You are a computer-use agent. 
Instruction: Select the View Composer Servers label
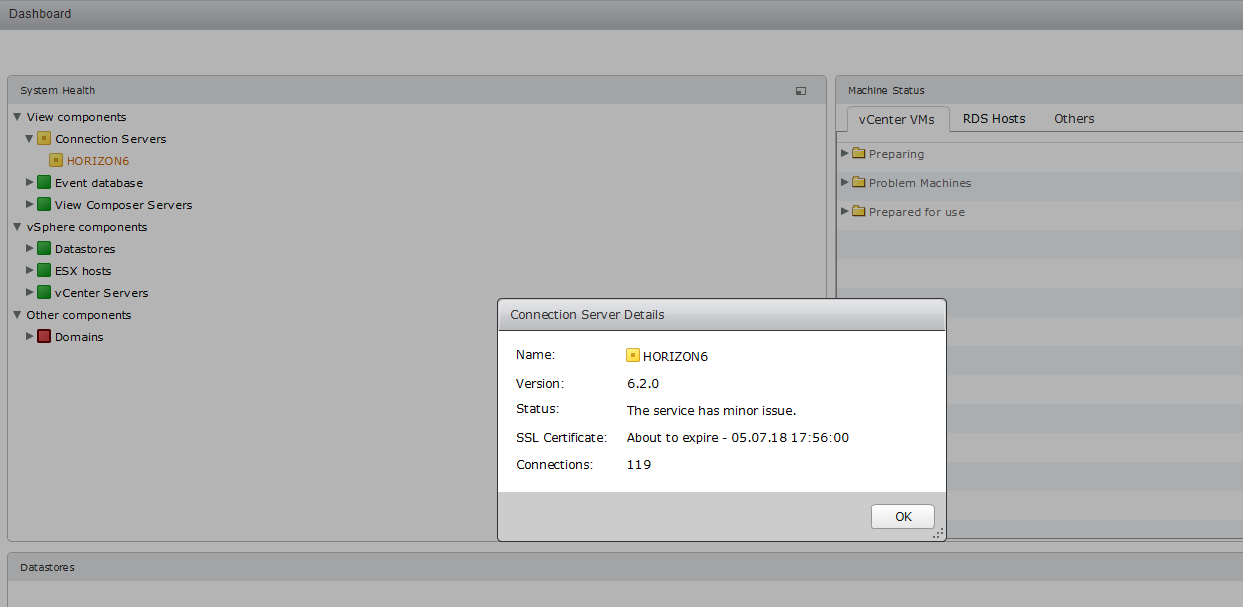(124, 205)
